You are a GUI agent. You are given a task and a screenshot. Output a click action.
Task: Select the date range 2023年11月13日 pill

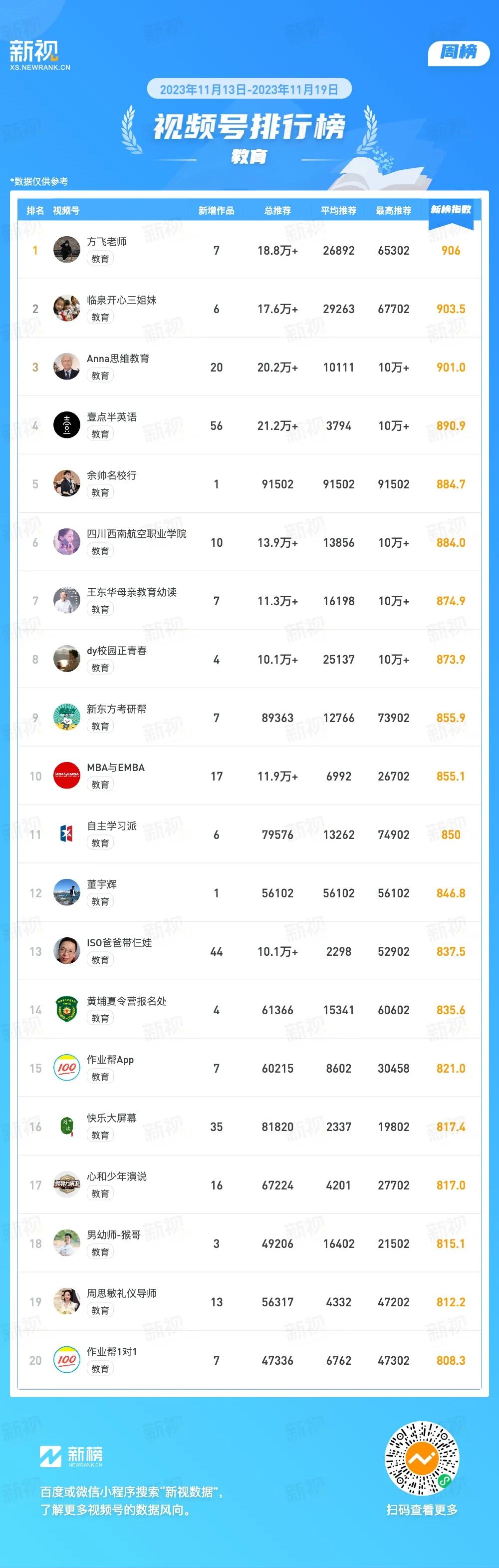[x=249, y=89]
